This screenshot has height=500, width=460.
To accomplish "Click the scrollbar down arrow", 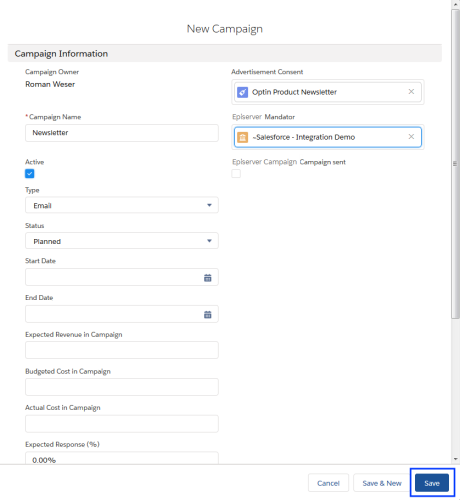I will tap(456, 459).
